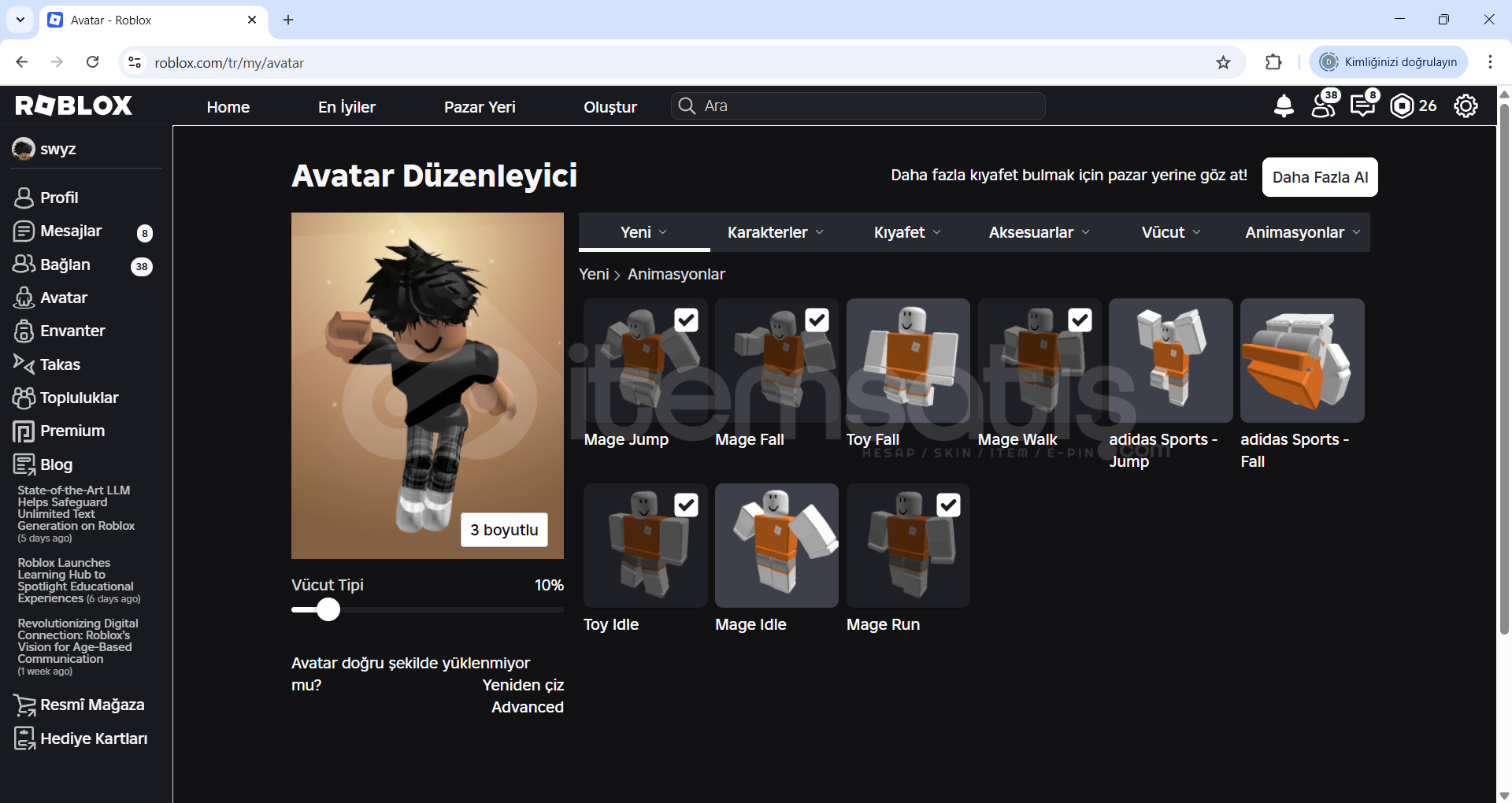Viewport: 1512px width, 803px height.
Task: Uncheck the Mage Run animation
Action: (949, 505)
